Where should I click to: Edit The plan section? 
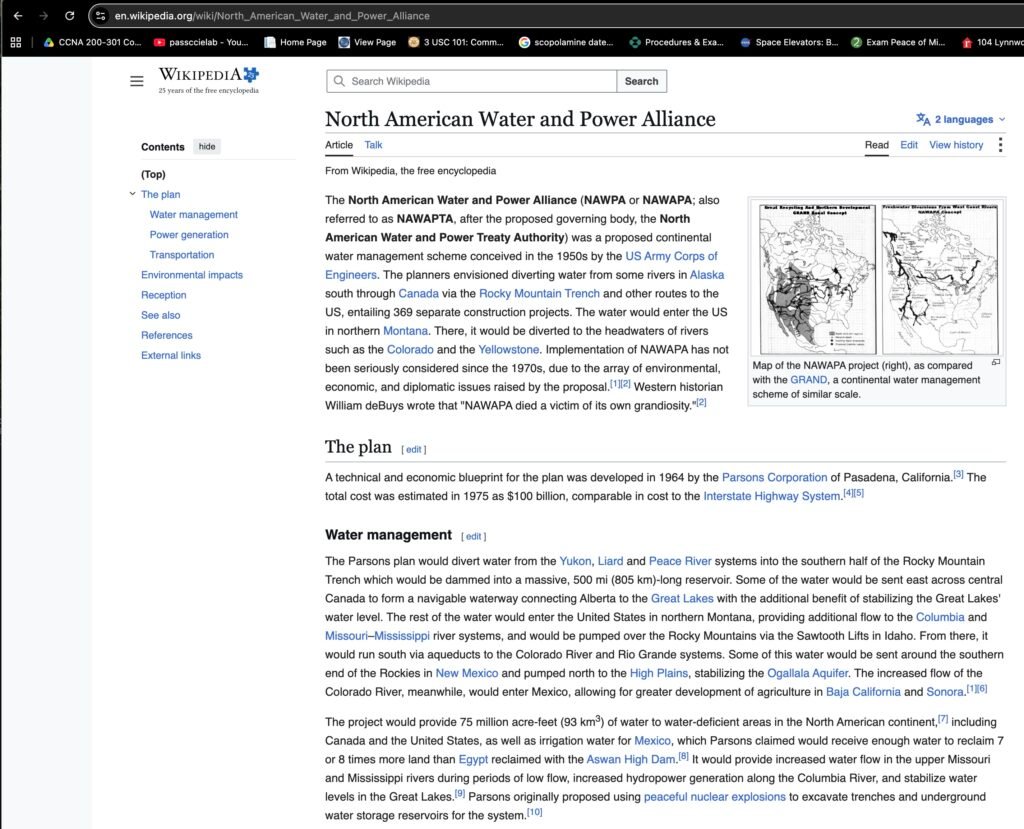point(413,449)
